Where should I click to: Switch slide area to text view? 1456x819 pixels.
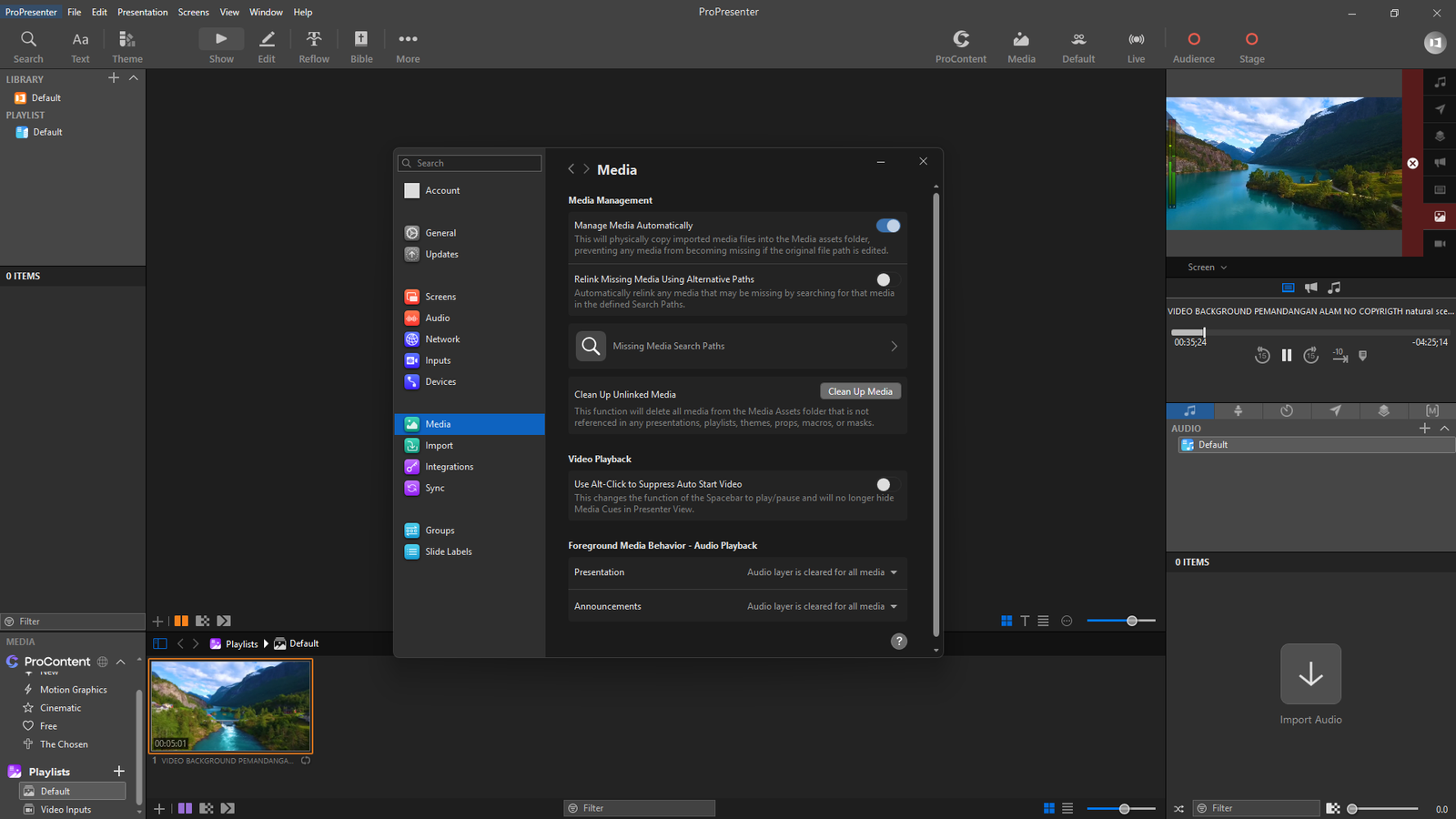[1025, 621]
